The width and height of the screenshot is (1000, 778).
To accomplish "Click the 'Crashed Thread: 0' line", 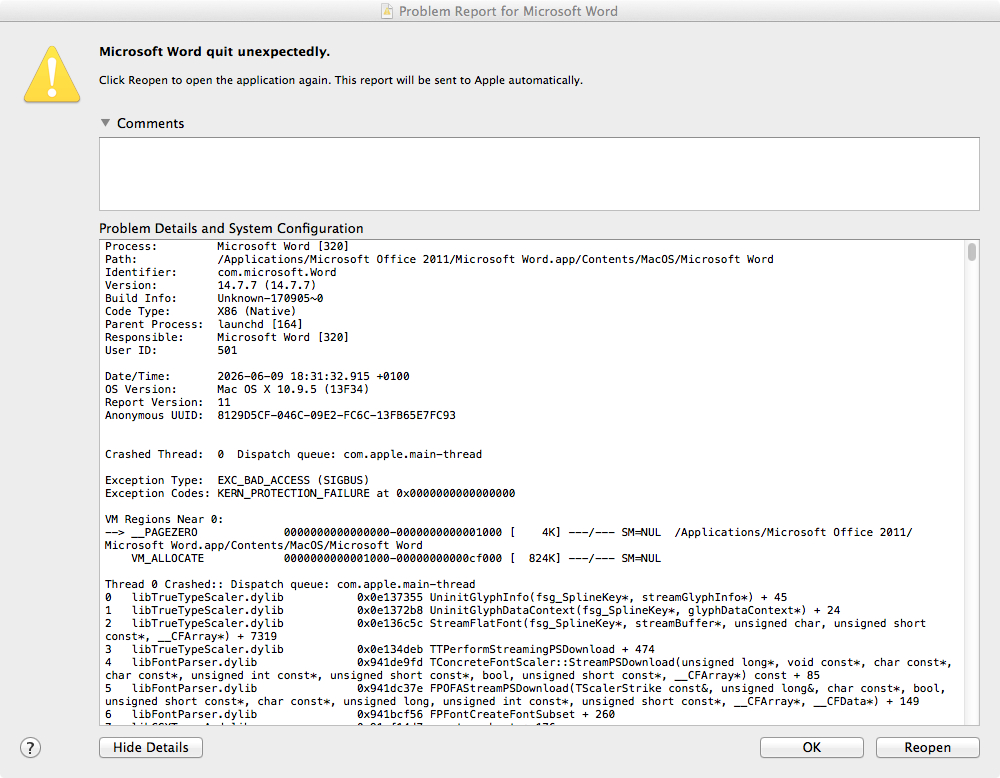I will point(293,454).
